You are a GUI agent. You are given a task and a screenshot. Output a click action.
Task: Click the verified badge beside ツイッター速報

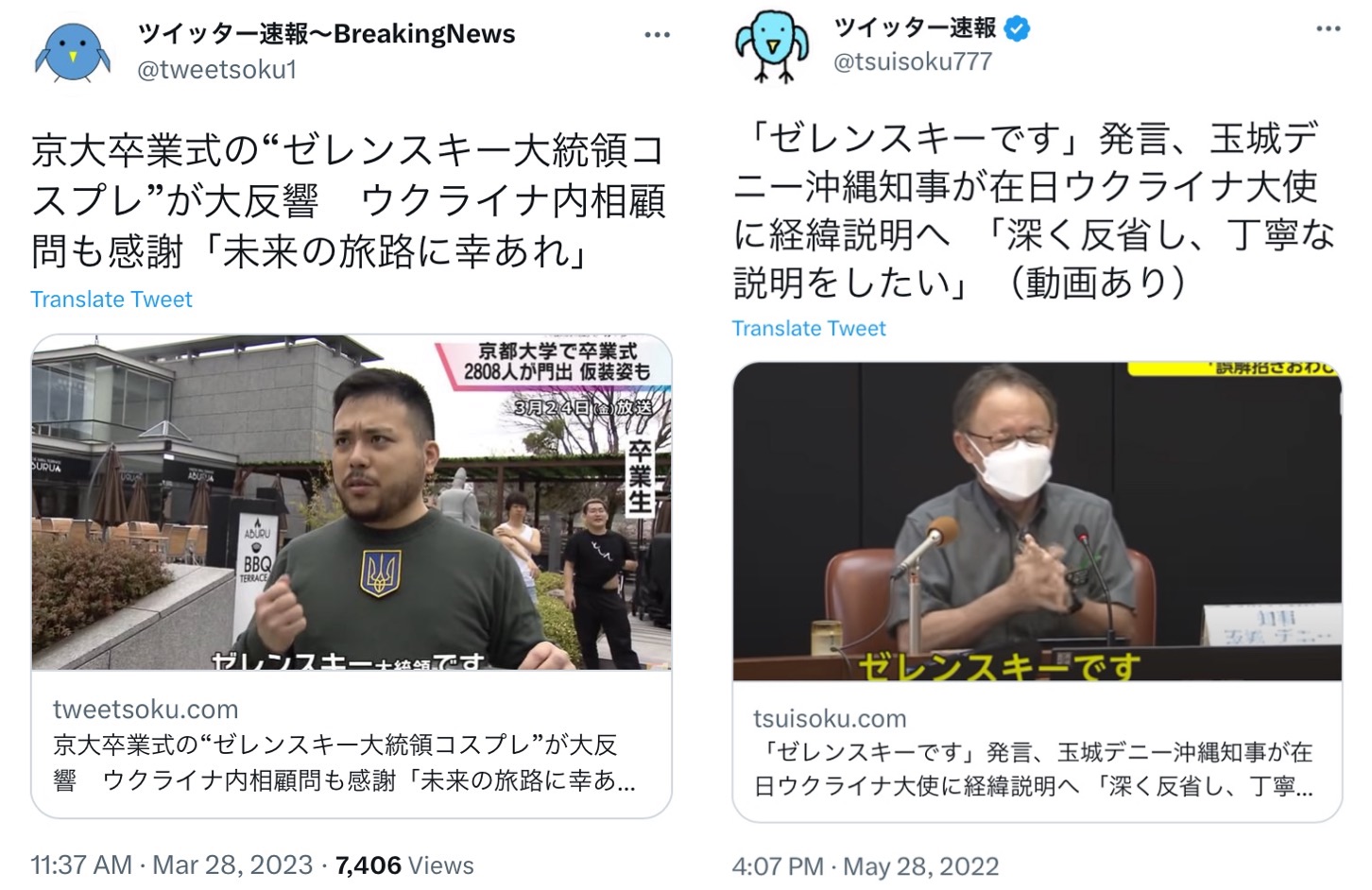pyautogui.click(x=1017, y=28)
